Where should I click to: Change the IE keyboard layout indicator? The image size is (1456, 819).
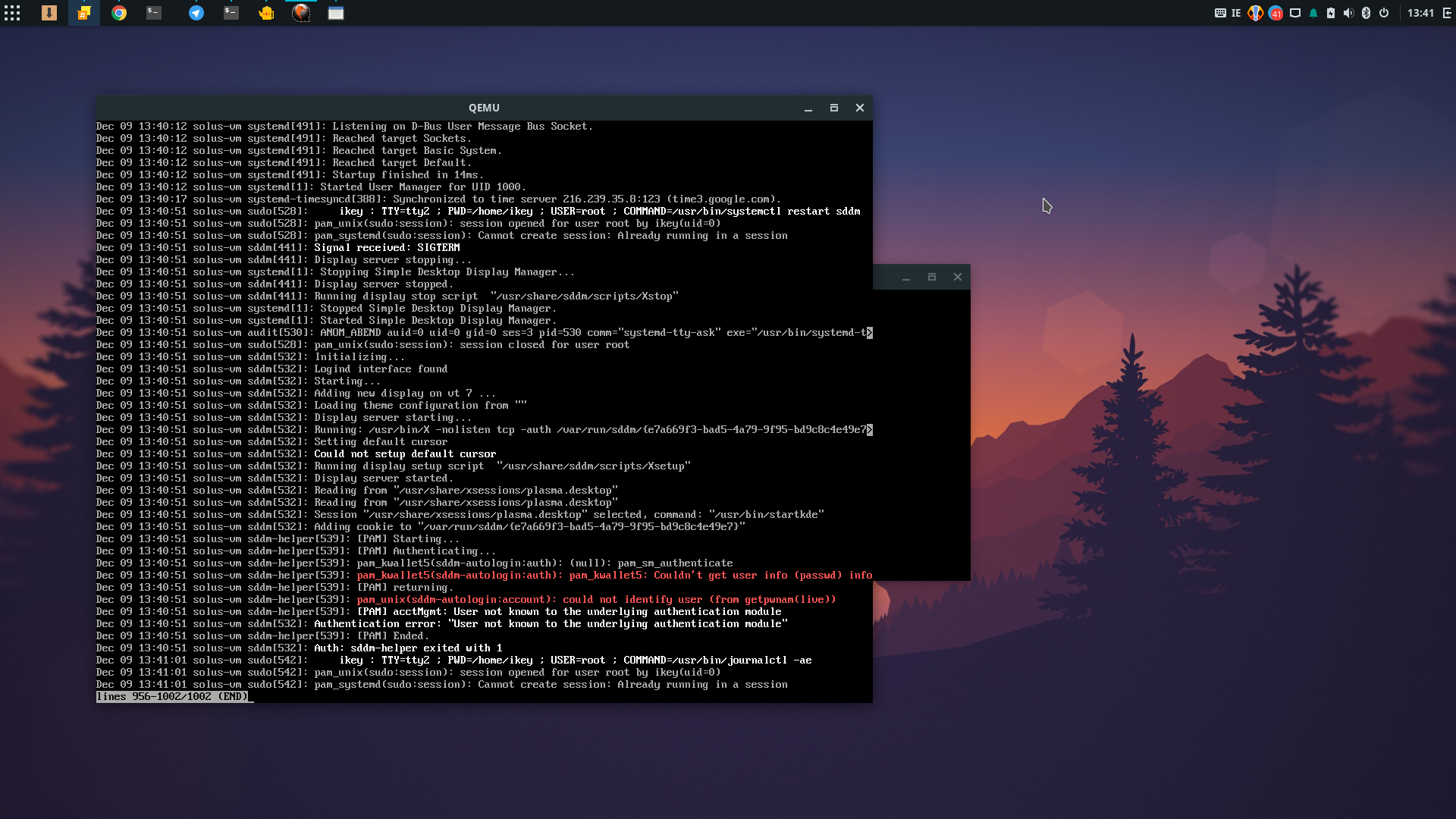tap(1236, 13)
